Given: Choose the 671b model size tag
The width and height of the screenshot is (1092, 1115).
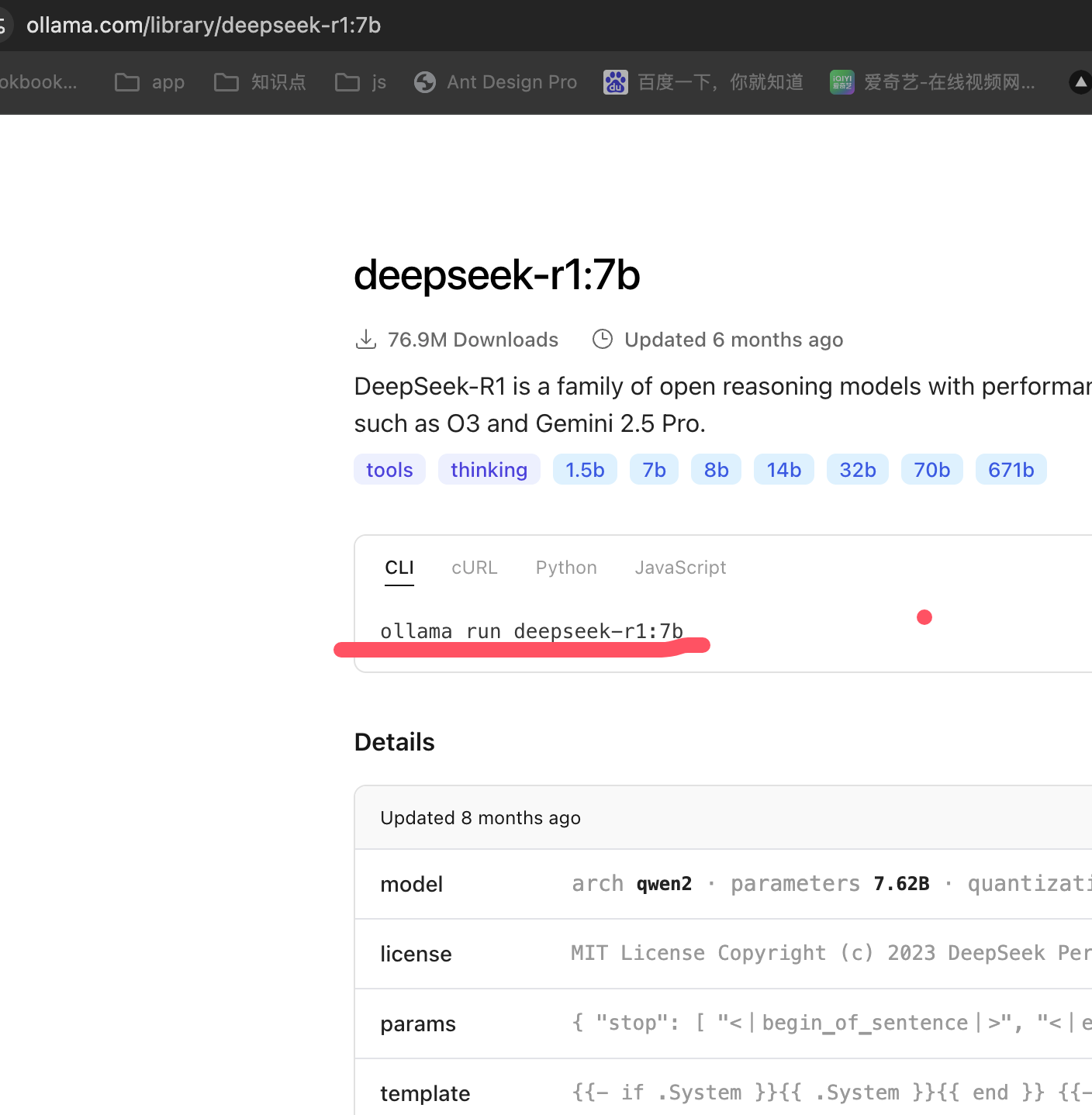Looking at the screenshot, I should pos(1011,470).
